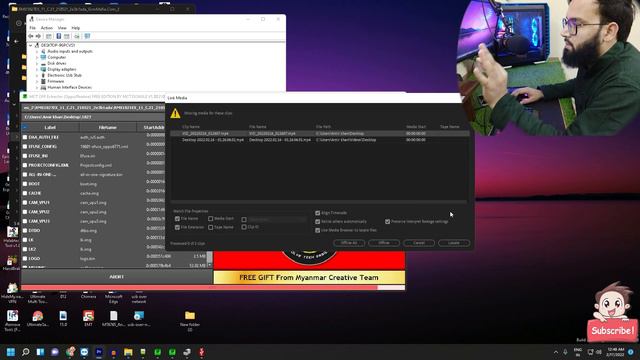
Task: Check the DTBO partition row checkbox
Action: (x=25, y=231)
